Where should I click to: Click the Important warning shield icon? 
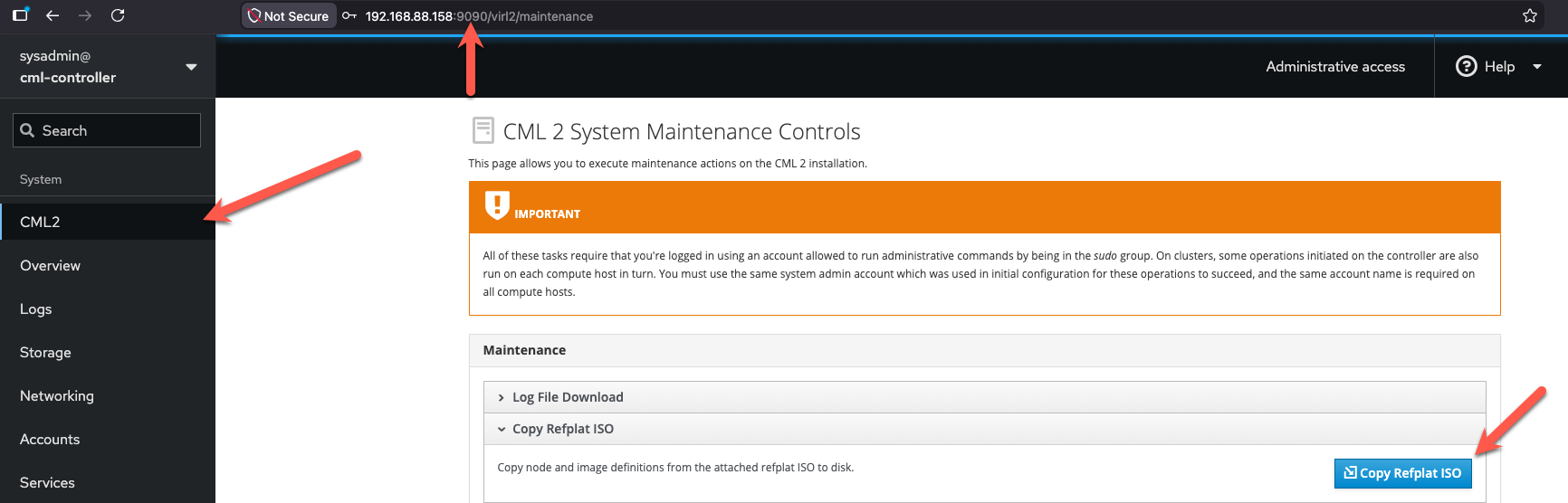pos(497,205)
